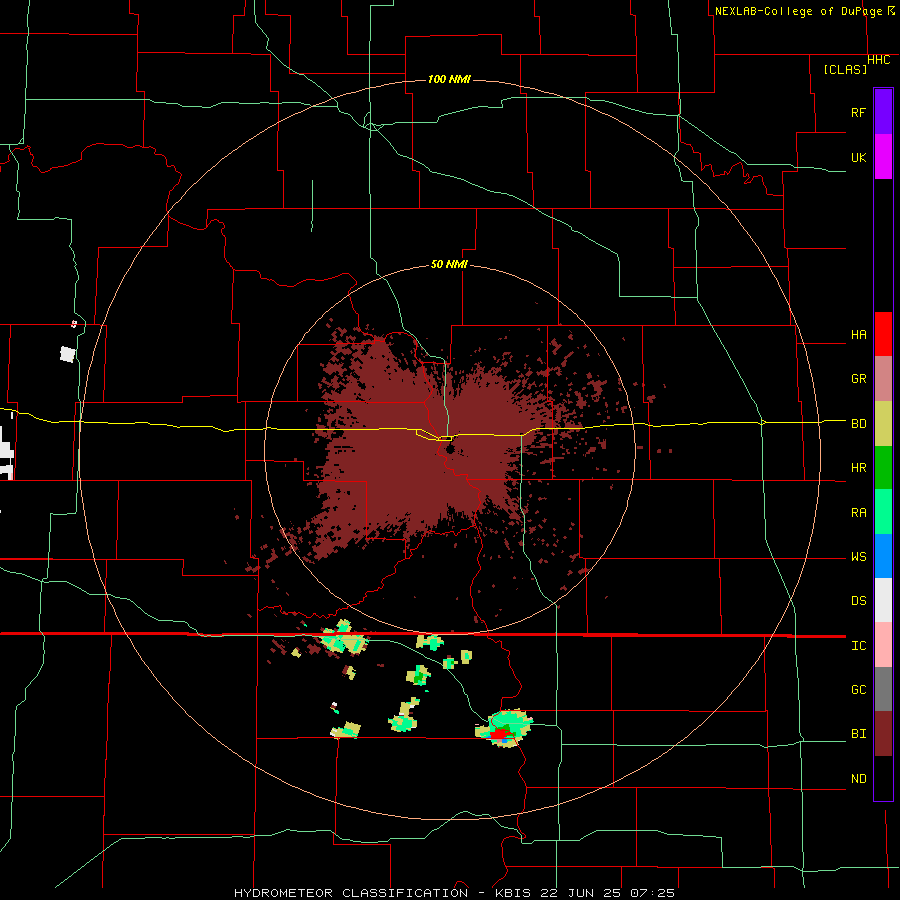Image resolution: width=900 pixels, height=900 pixels.
Task: Click the "22 JUN 25 07:25" timestamp
Action: [606, 893]
